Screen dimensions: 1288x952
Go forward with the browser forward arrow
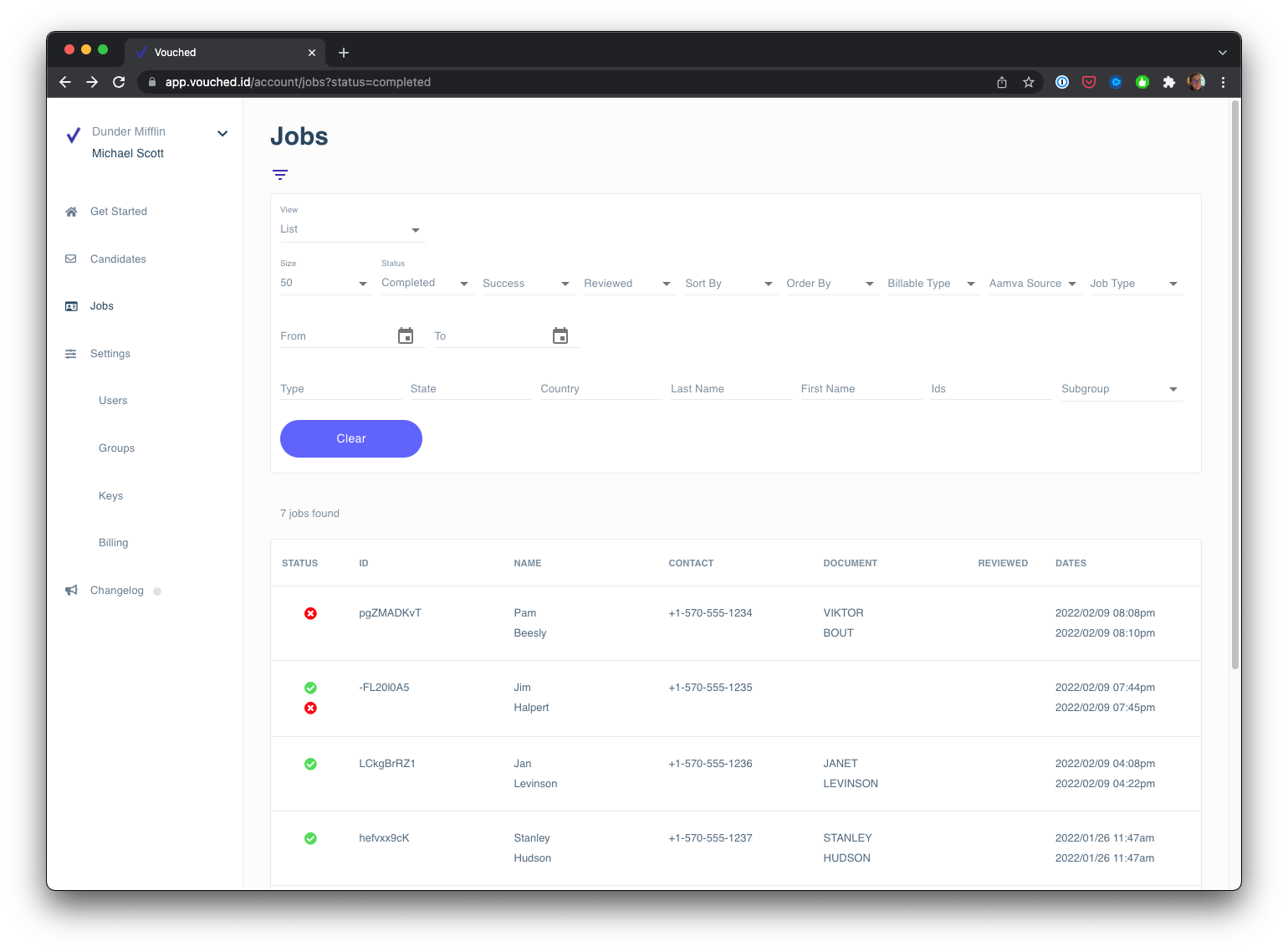[92, 82]
